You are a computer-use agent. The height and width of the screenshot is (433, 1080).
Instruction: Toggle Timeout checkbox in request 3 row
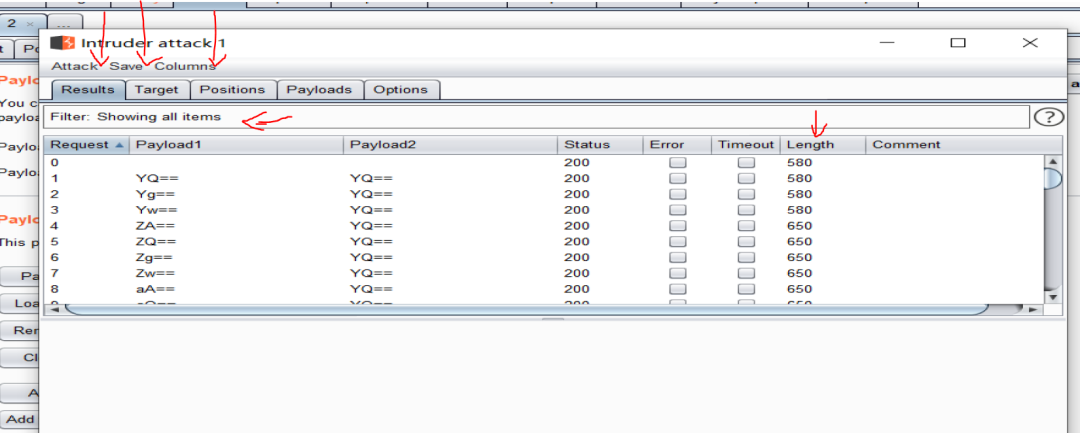[747, 210]
